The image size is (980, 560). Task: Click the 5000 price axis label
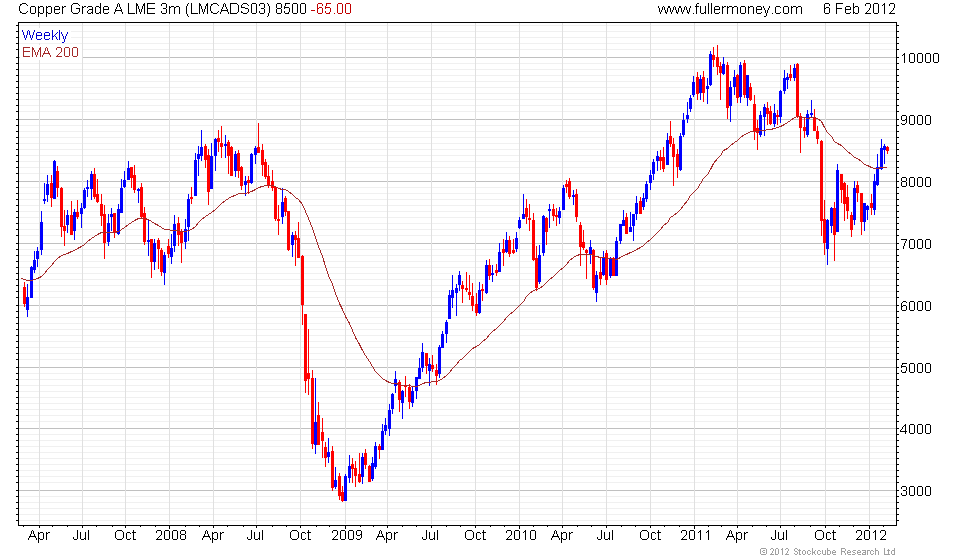[x=916, y=368]
